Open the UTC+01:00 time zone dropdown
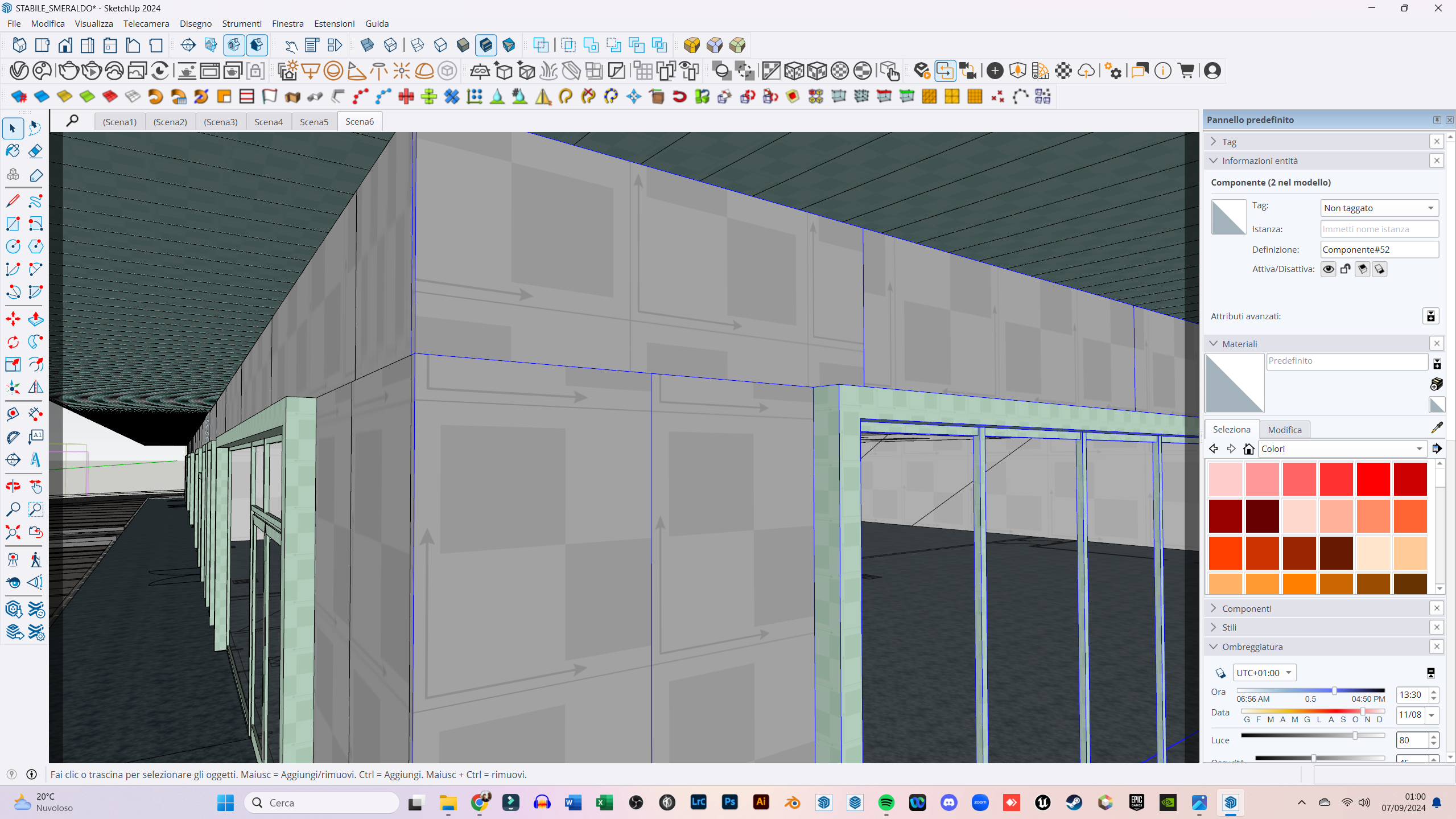Image resolution: width=1456 pixels, height=819 pixels. pos(1264,673)
